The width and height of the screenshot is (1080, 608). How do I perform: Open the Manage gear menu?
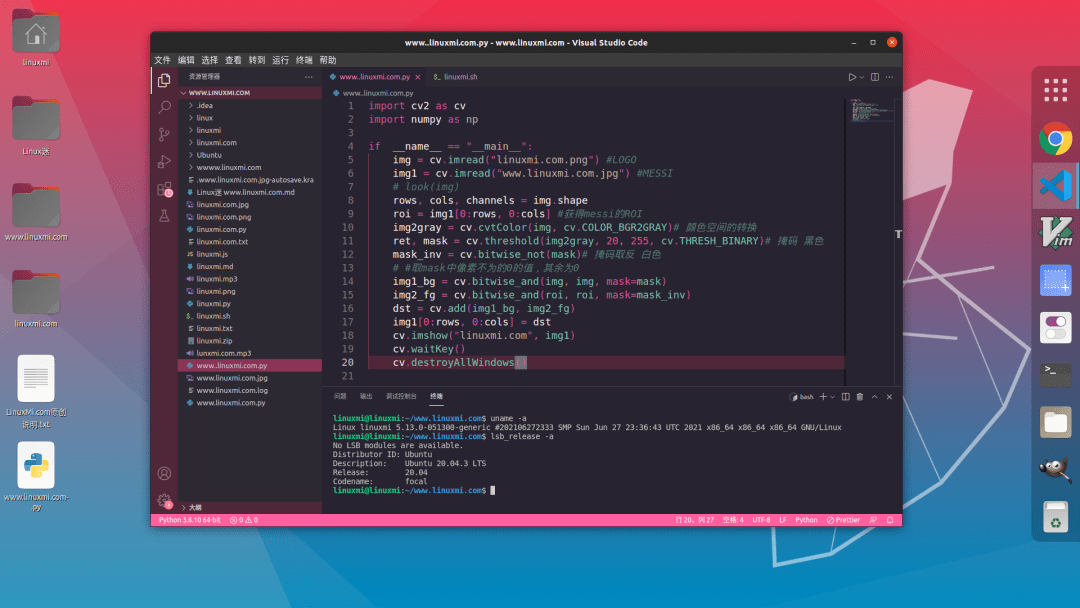(x=163, y=500)
